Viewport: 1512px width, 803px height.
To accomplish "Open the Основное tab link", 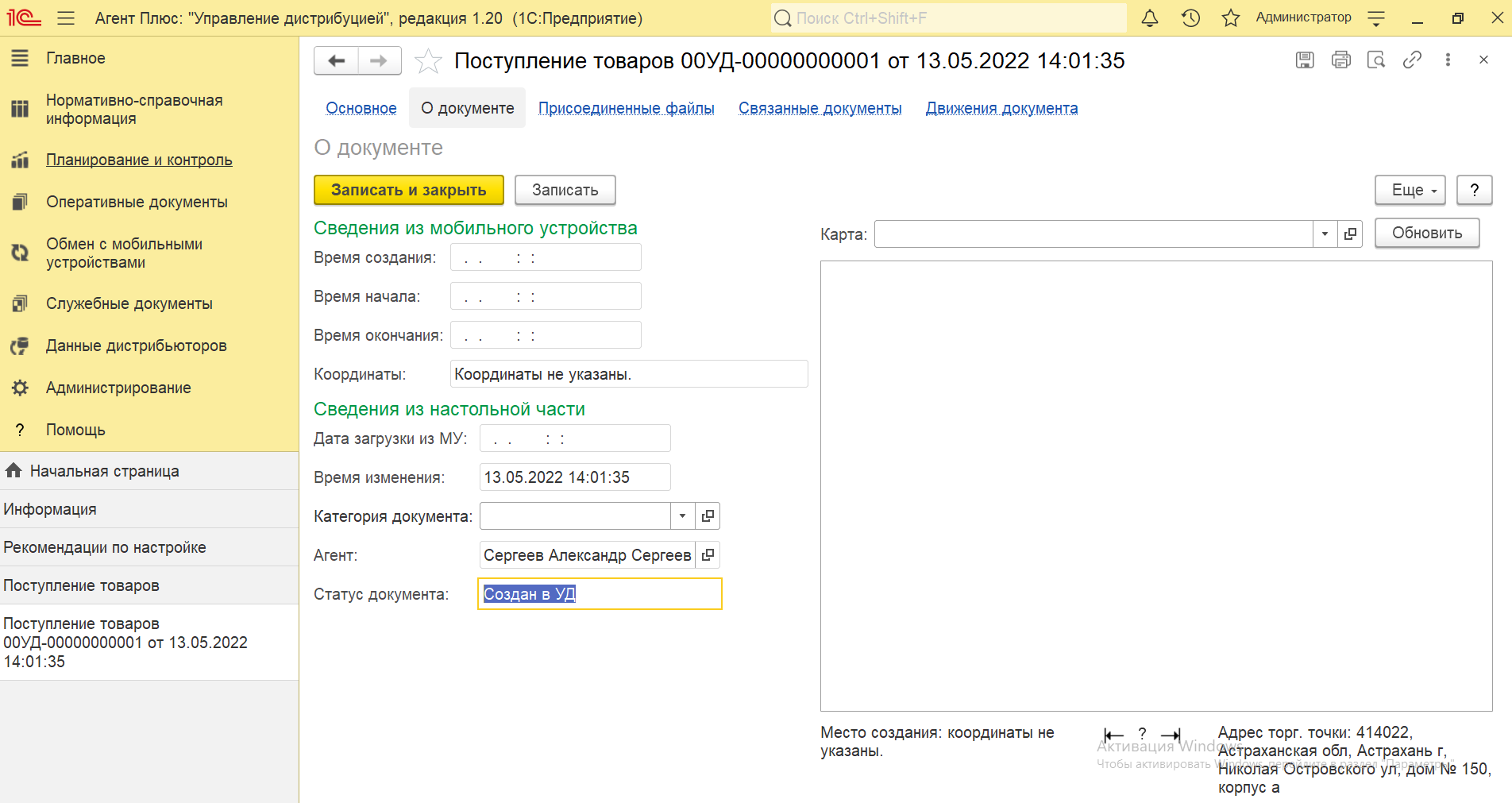I will [x=361, y=108].
